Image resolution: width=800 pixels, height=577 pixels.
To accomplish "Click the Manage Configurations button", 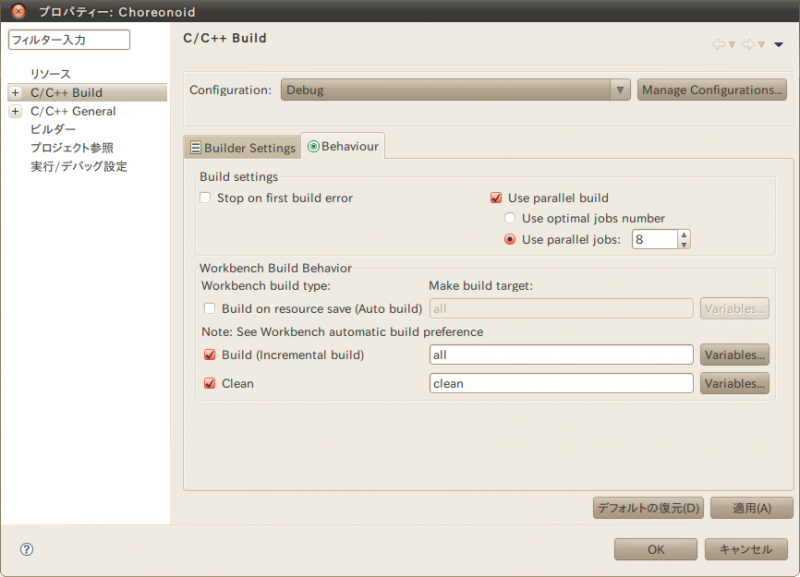I will click(x=712, y=90).
